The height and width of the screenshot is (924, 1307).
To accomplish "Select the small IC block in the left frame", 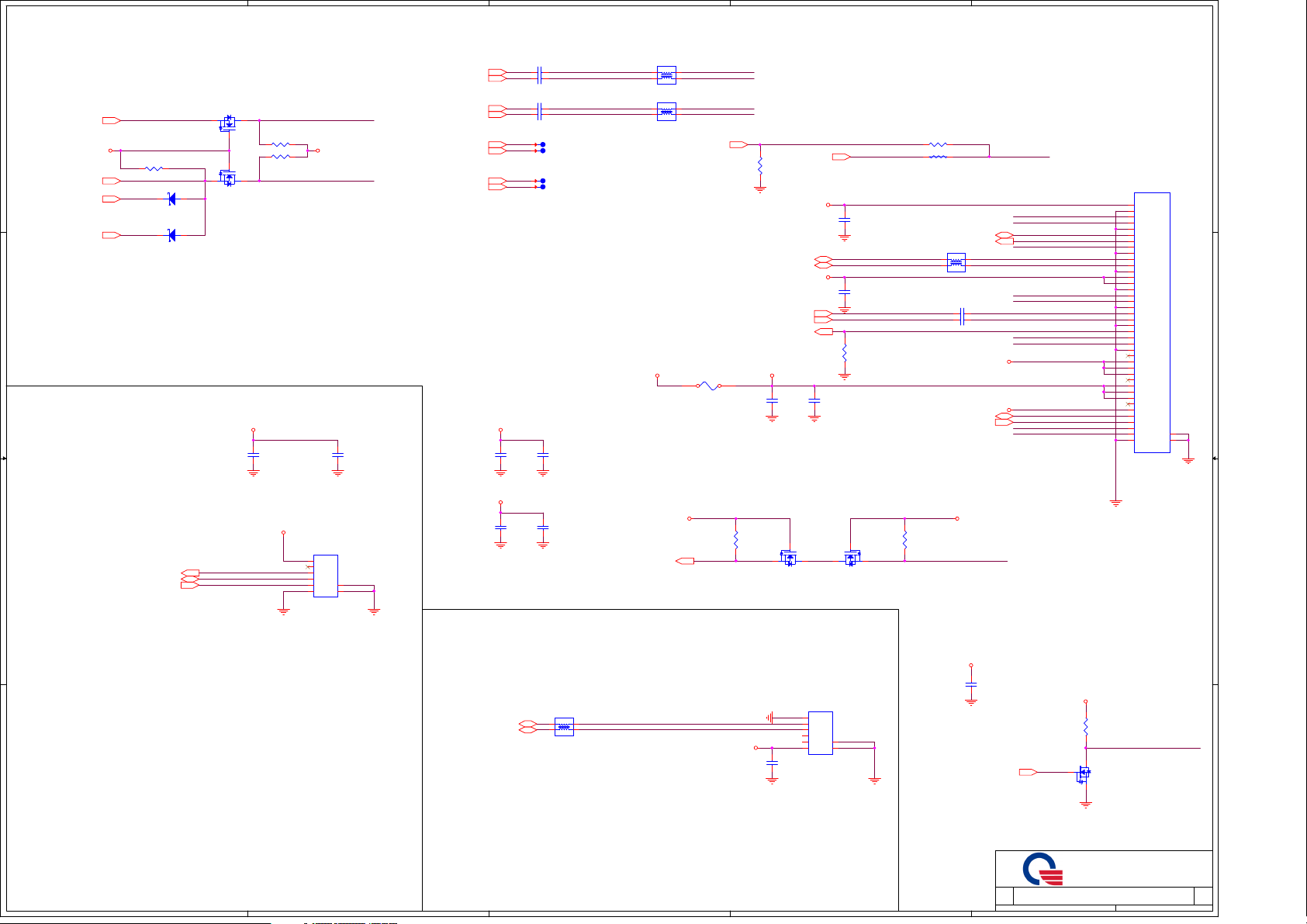I will (326, 576).
